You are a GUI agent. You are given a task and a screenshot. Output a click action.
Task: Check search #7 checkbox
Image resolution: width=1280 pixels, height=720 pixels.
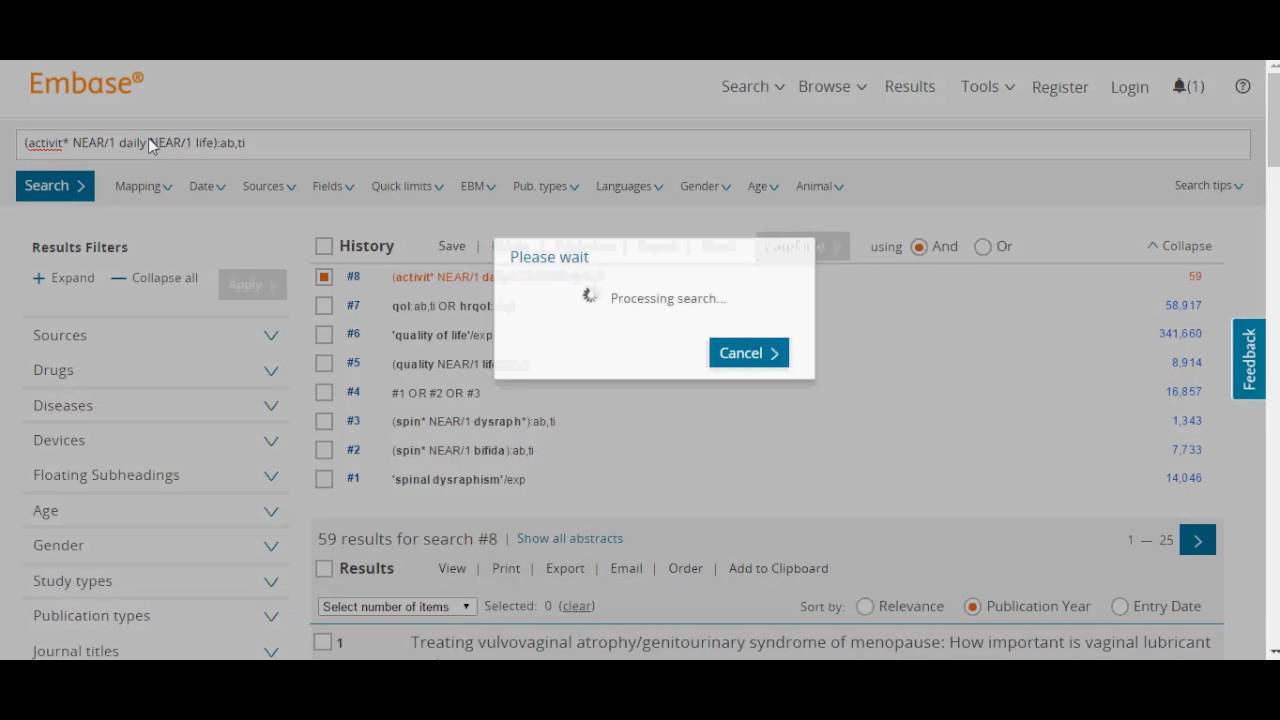[324, 305]
